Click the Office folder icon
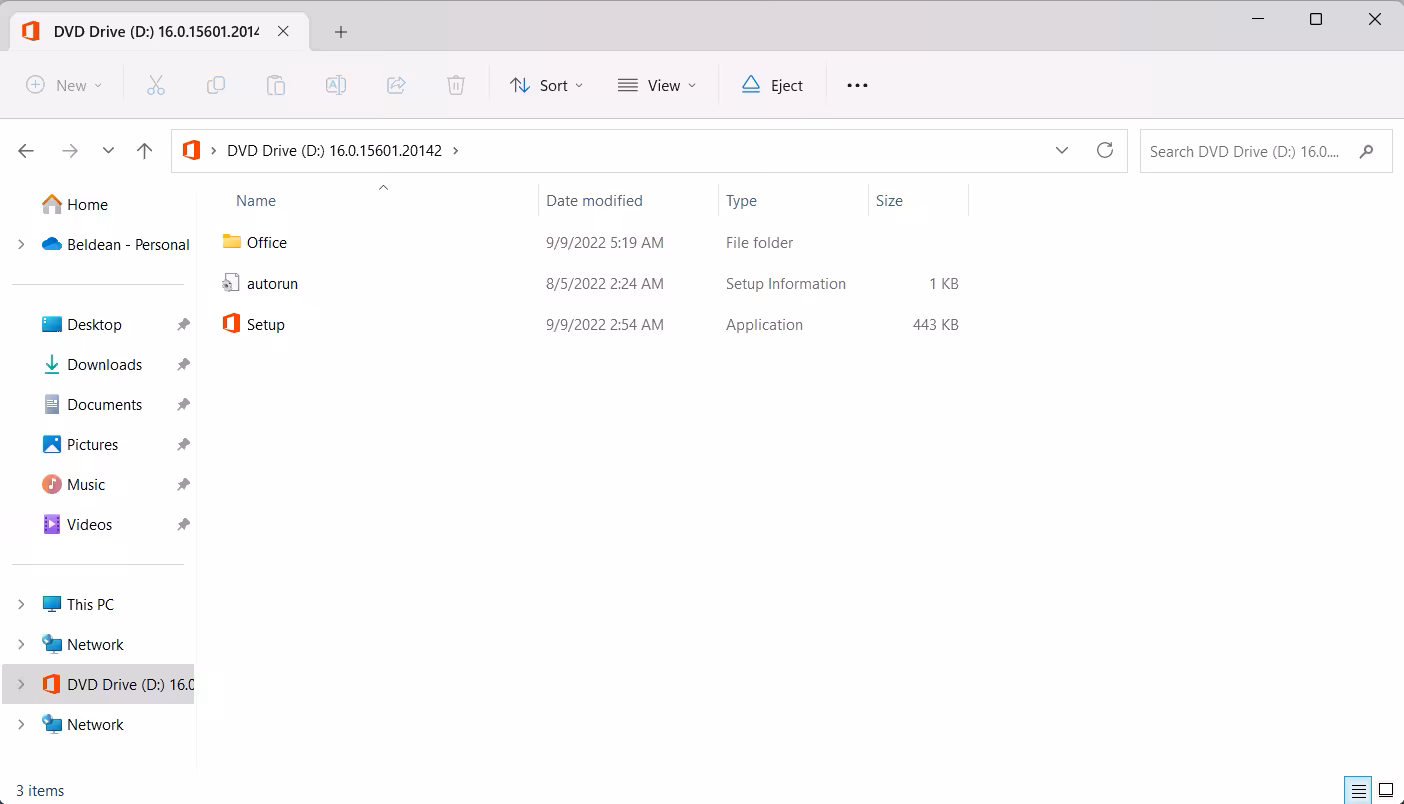1404x804 pixels. 232,242
